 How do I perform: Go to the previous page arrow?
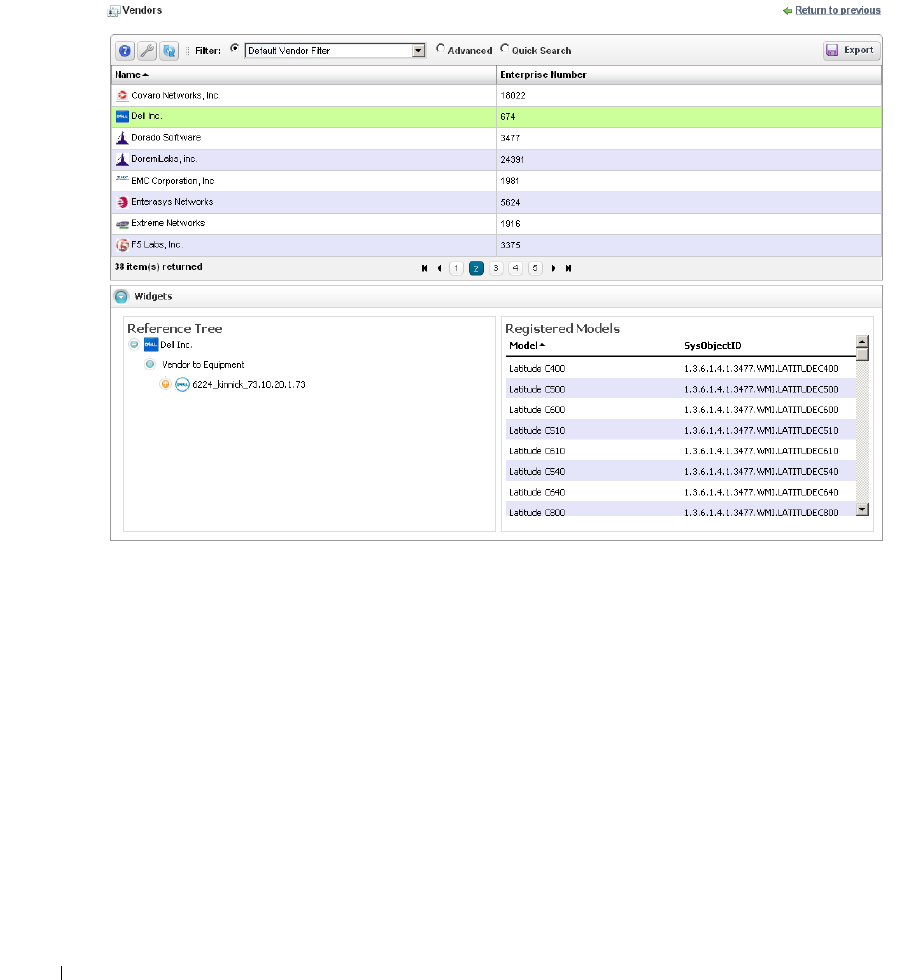pyautogui.click(x=439, y=268)
